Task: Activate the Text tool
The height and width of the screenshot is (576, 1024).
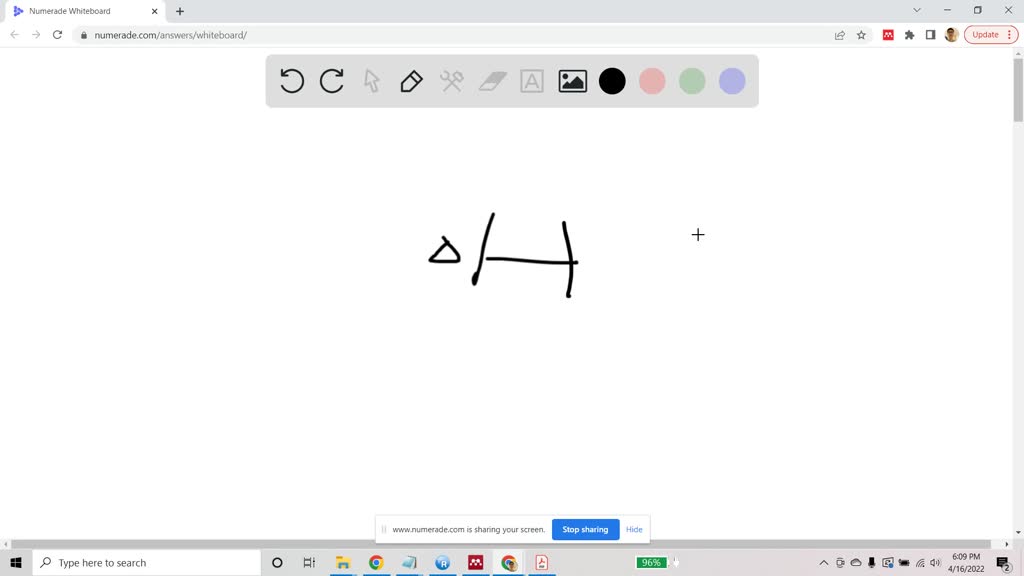Action: 531,81
